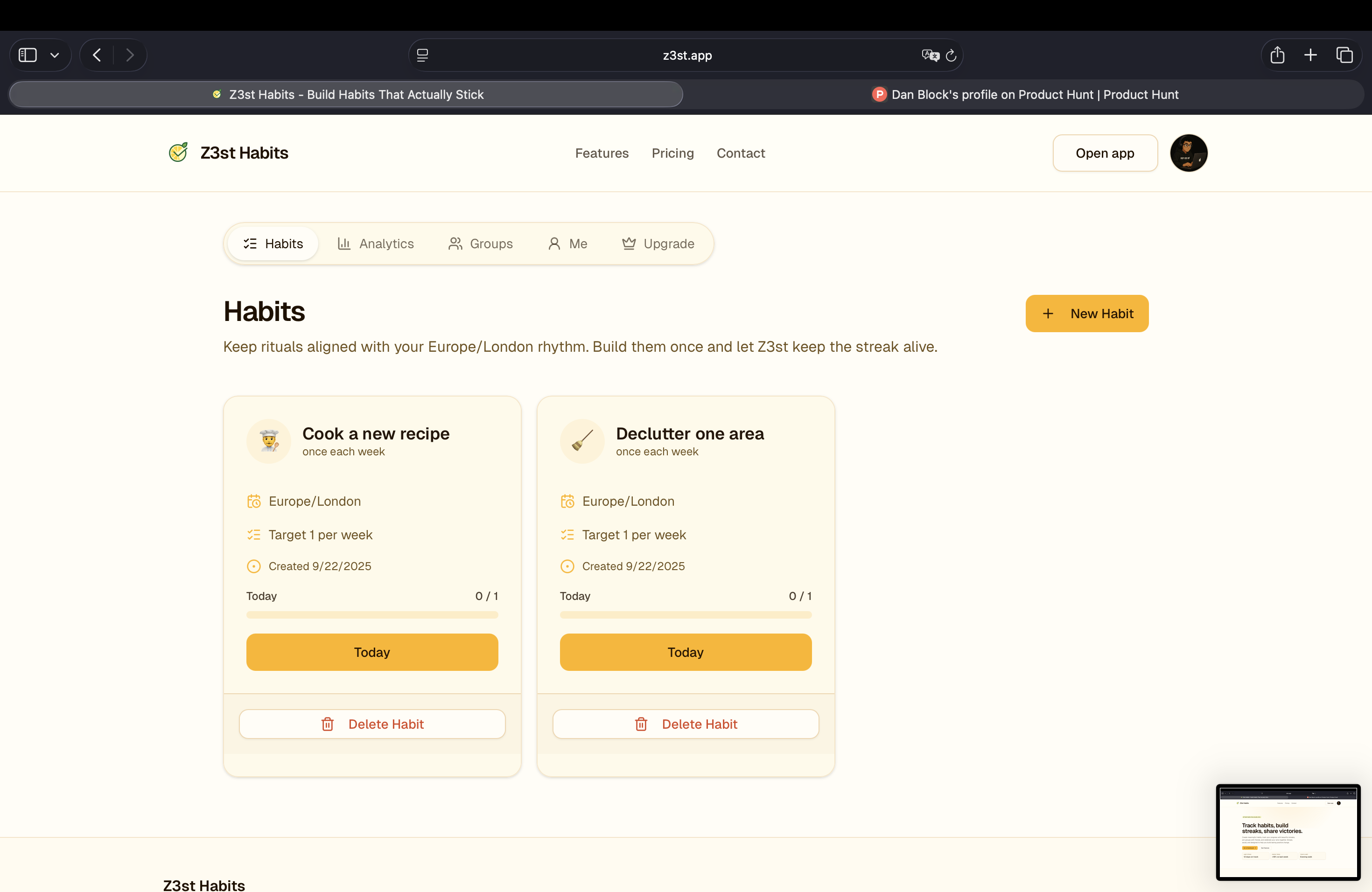1372x892 pixels.
Task: Click the calendar icon on Cook card
Action: (254, 502)
